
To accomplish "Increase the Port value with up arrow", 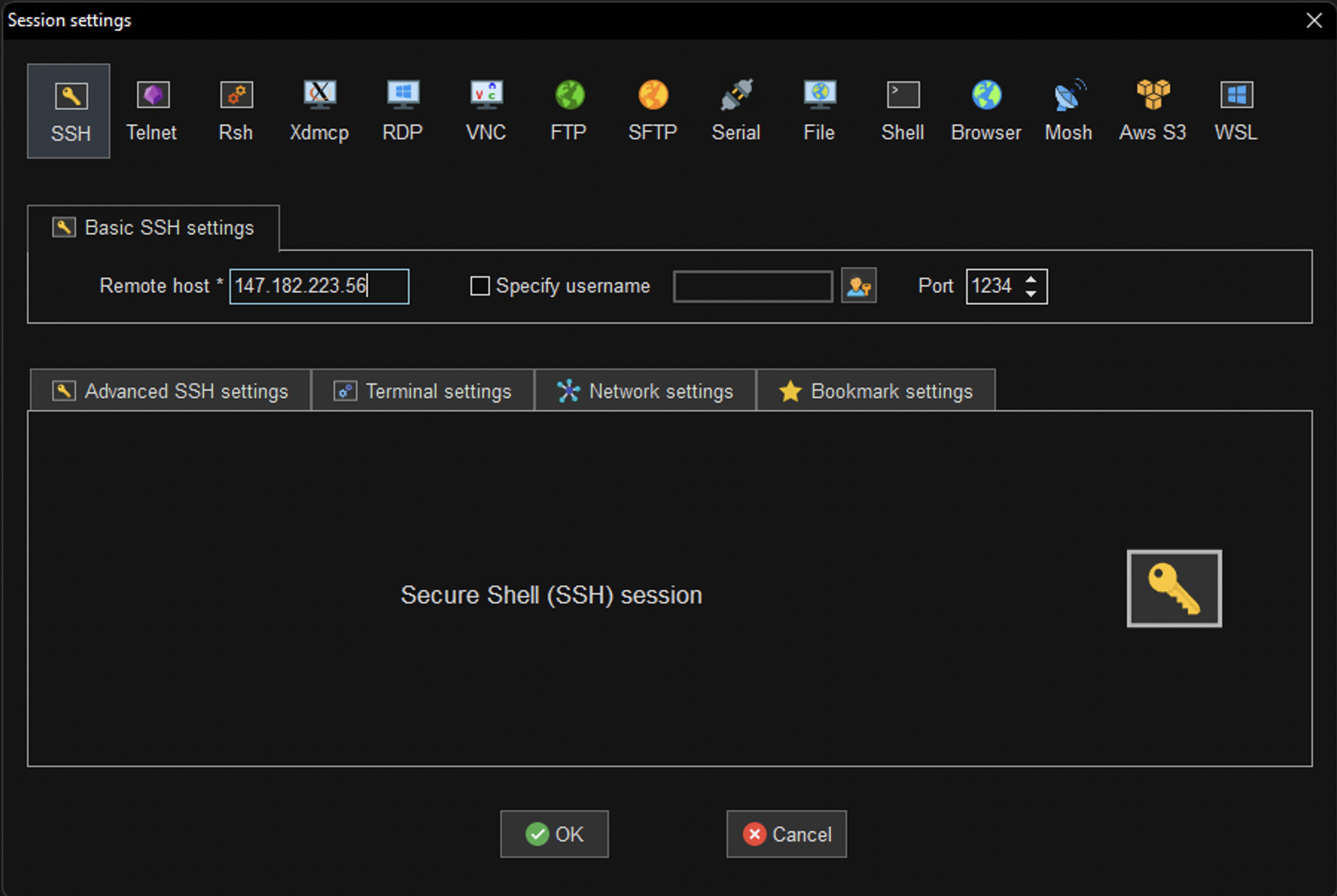I will (1031, 280).
